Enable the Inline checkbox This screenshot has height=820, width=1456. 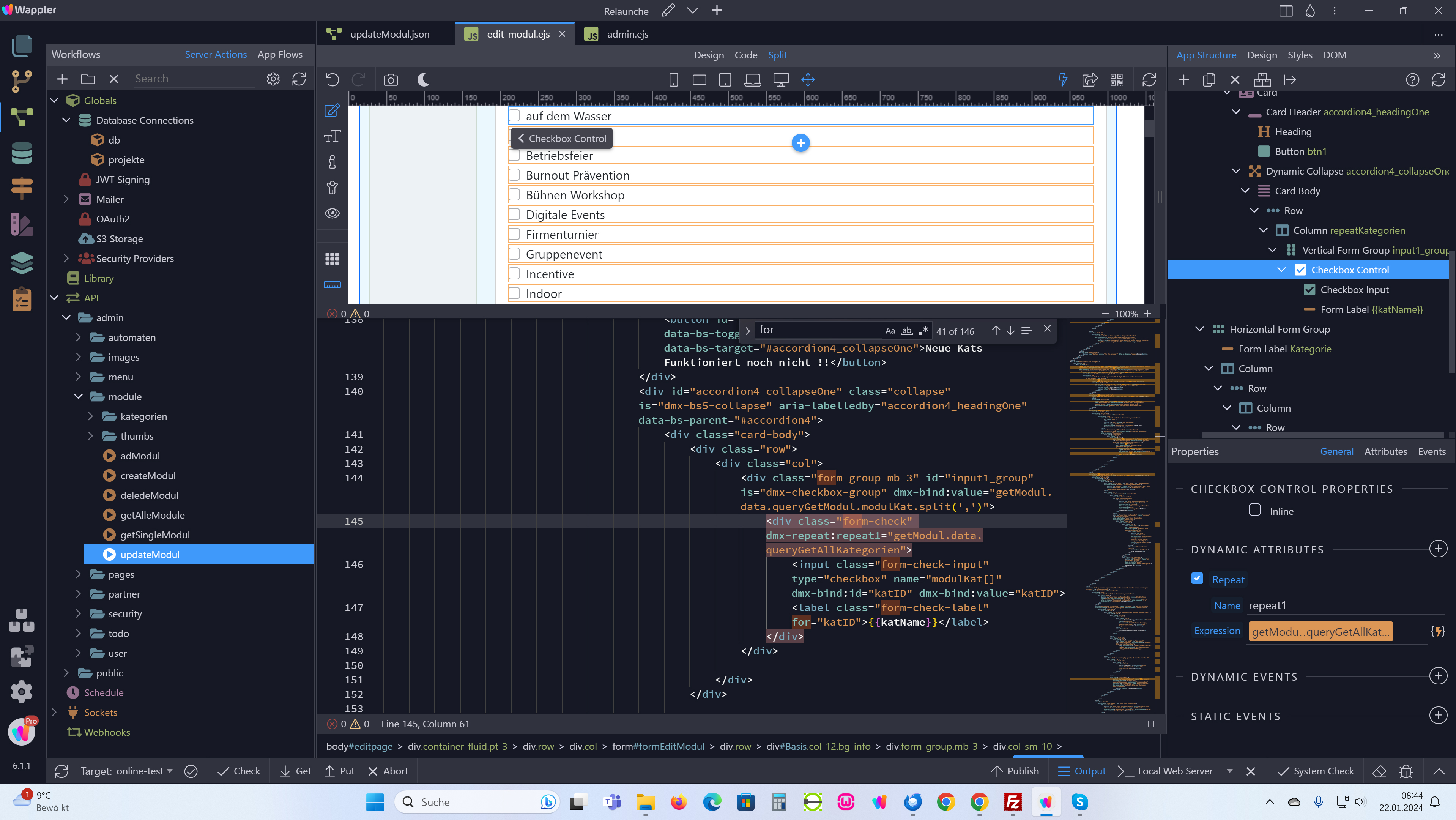(x=1255, y=510)
